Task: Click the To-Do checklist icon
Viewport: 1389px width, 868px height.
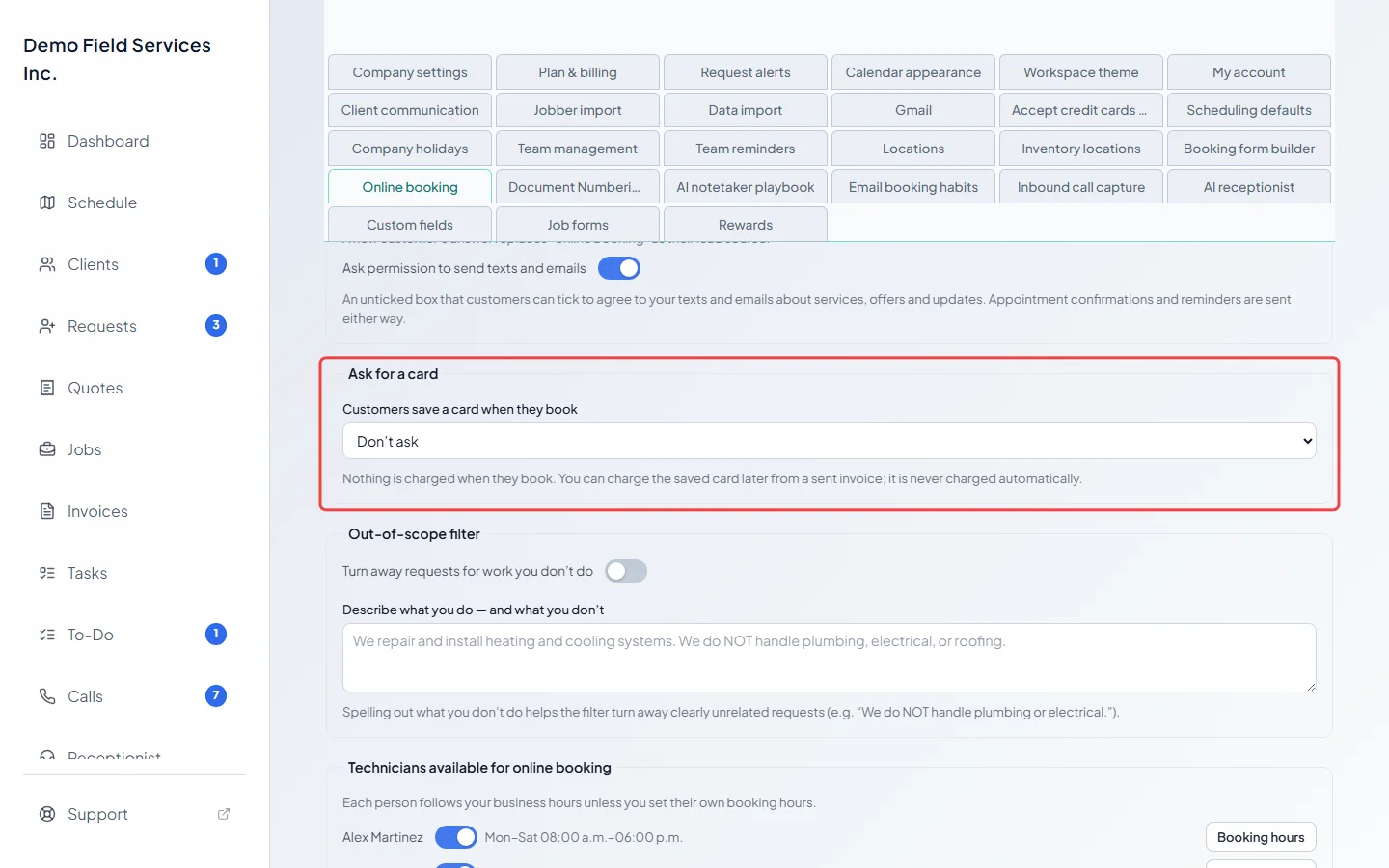Action: coord(47,635)
